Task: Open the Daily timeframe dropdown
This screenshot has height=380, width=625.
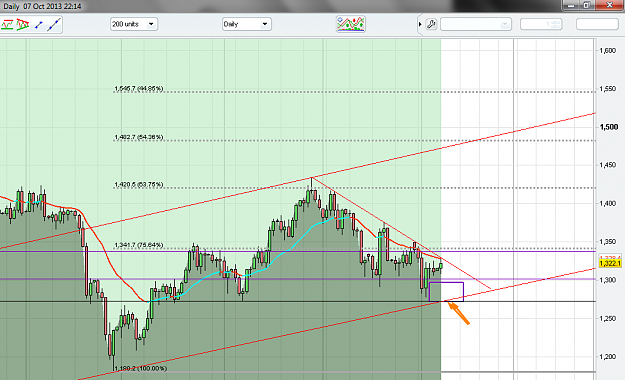Action: pyautogui.click(x=246, y=24)
